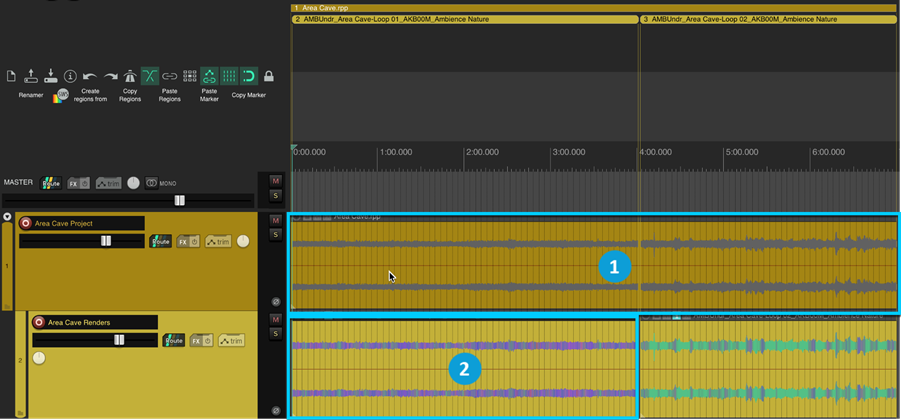The width and height of the screenshot is (901, 420).
Task: Click the Undo arrow in toolbar
Action: [x=90, y=76]
